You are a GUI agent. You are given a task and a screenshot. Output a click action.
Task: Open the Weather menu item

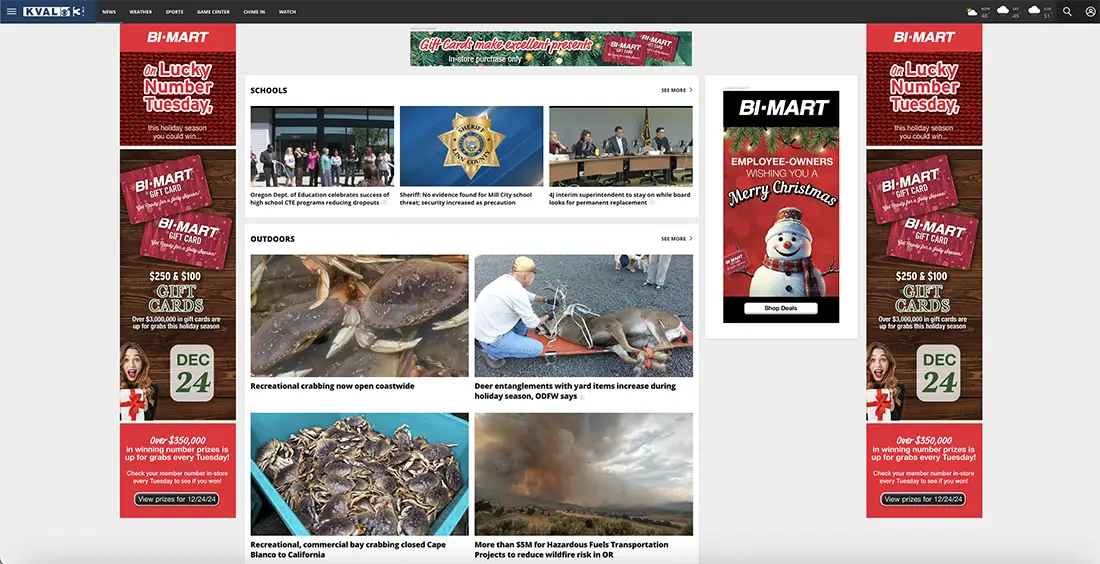(140, 12)
